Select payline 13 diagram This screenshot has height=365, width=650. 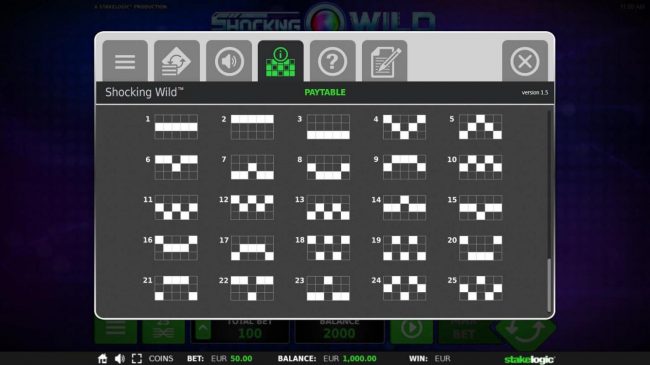[328, 207]
